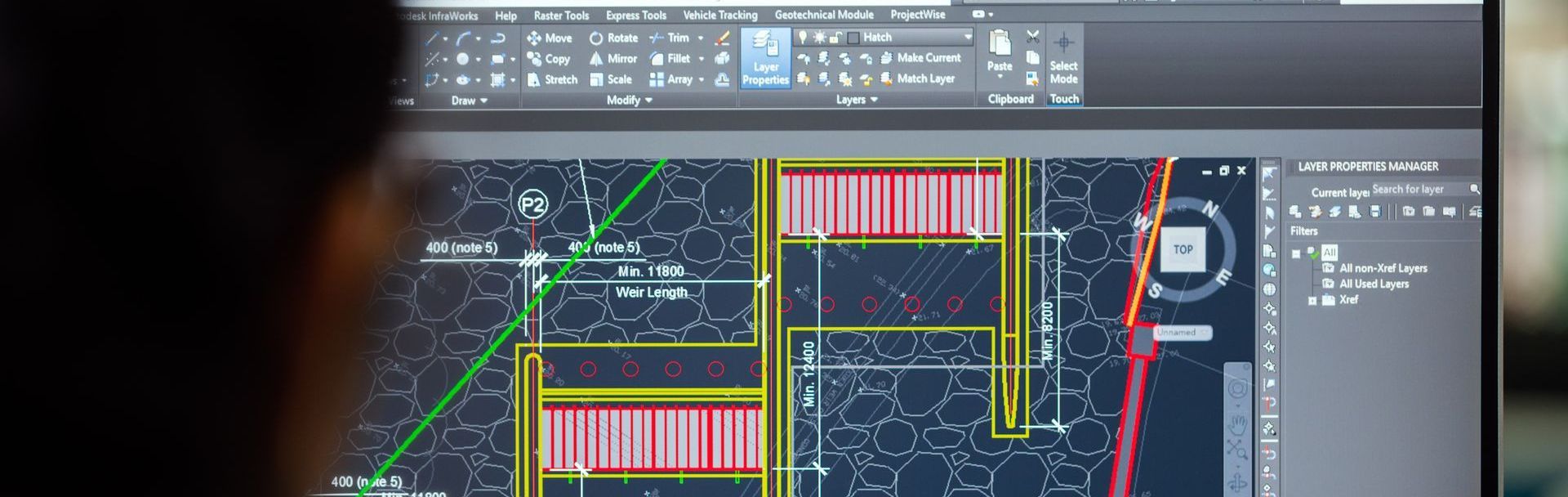Image resolution: width=1568 pixels, height=497 pixels.
Task: Open the steering wheel in navigation bar
Action: pyautogui.click(x=1237, y=390)
